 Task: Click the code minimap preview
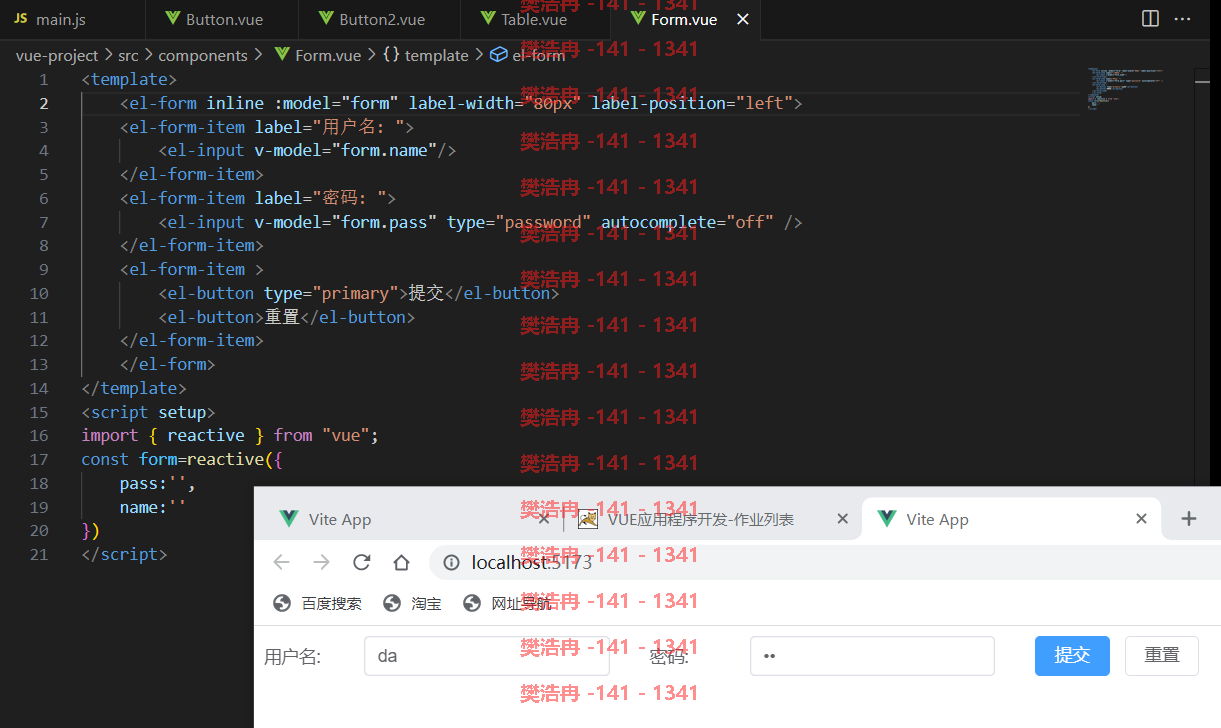[x=1126, y=88]
